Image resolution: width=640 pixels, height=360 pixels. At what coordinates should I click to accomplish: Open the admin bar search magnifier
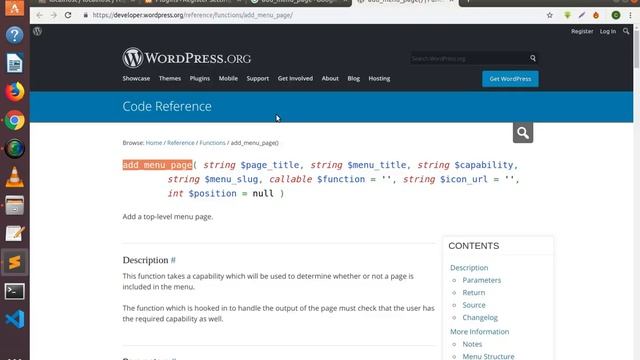tap(626, 31)
